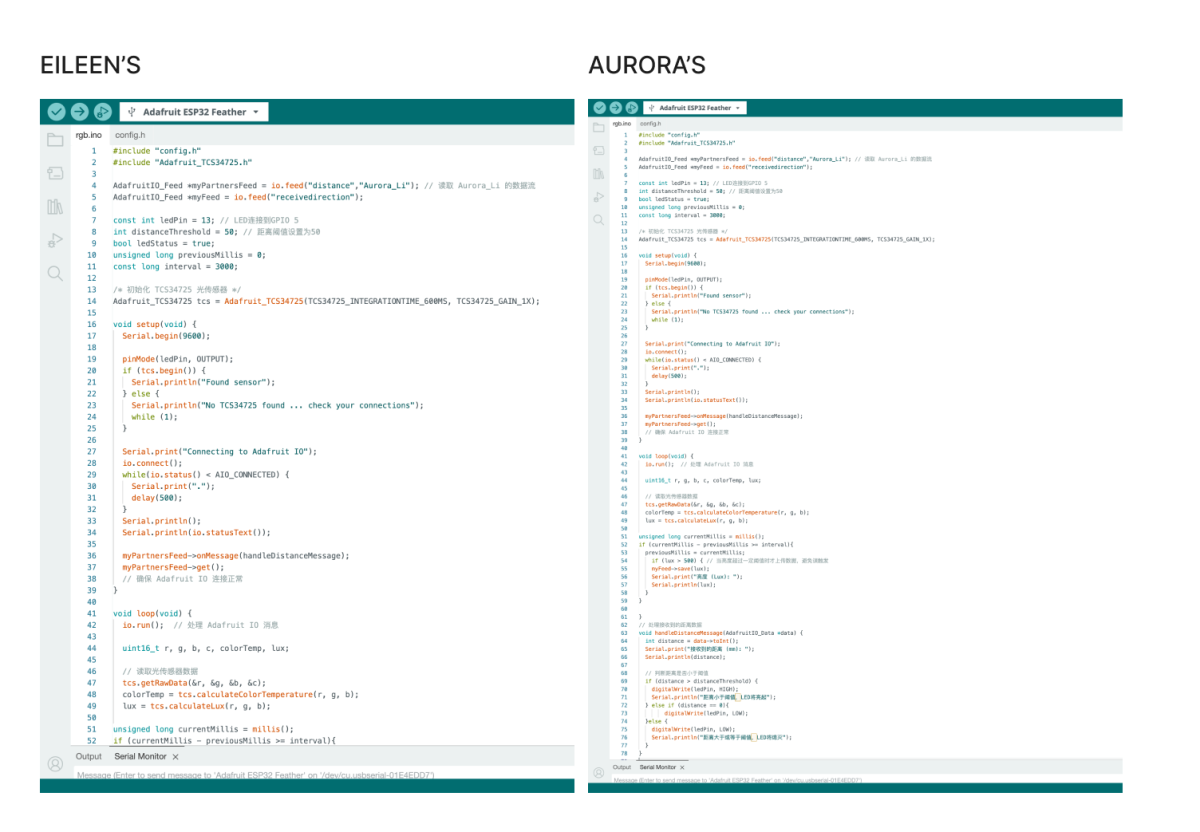This screenshot has width=1200, height=832.
Task: Expand the Adafruit ESP32 Feather board dropdown in Eileen's IDE
Action: coord(194,112)
